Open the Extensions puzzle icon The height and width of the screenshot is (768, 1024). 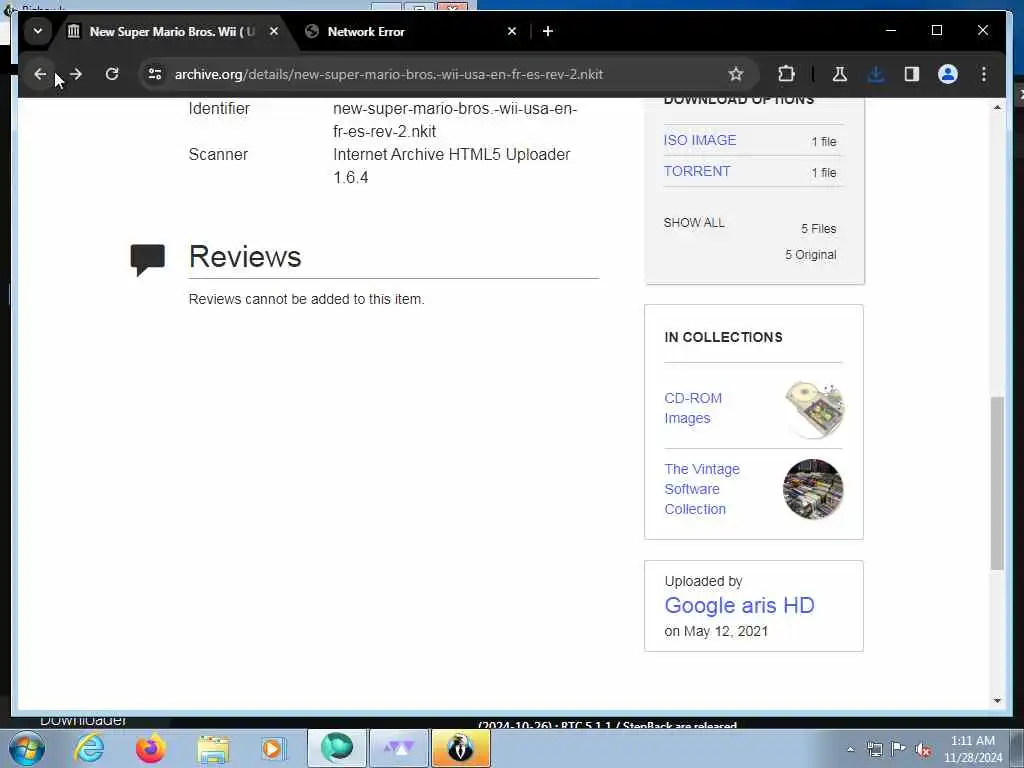(x=786, y=74)
